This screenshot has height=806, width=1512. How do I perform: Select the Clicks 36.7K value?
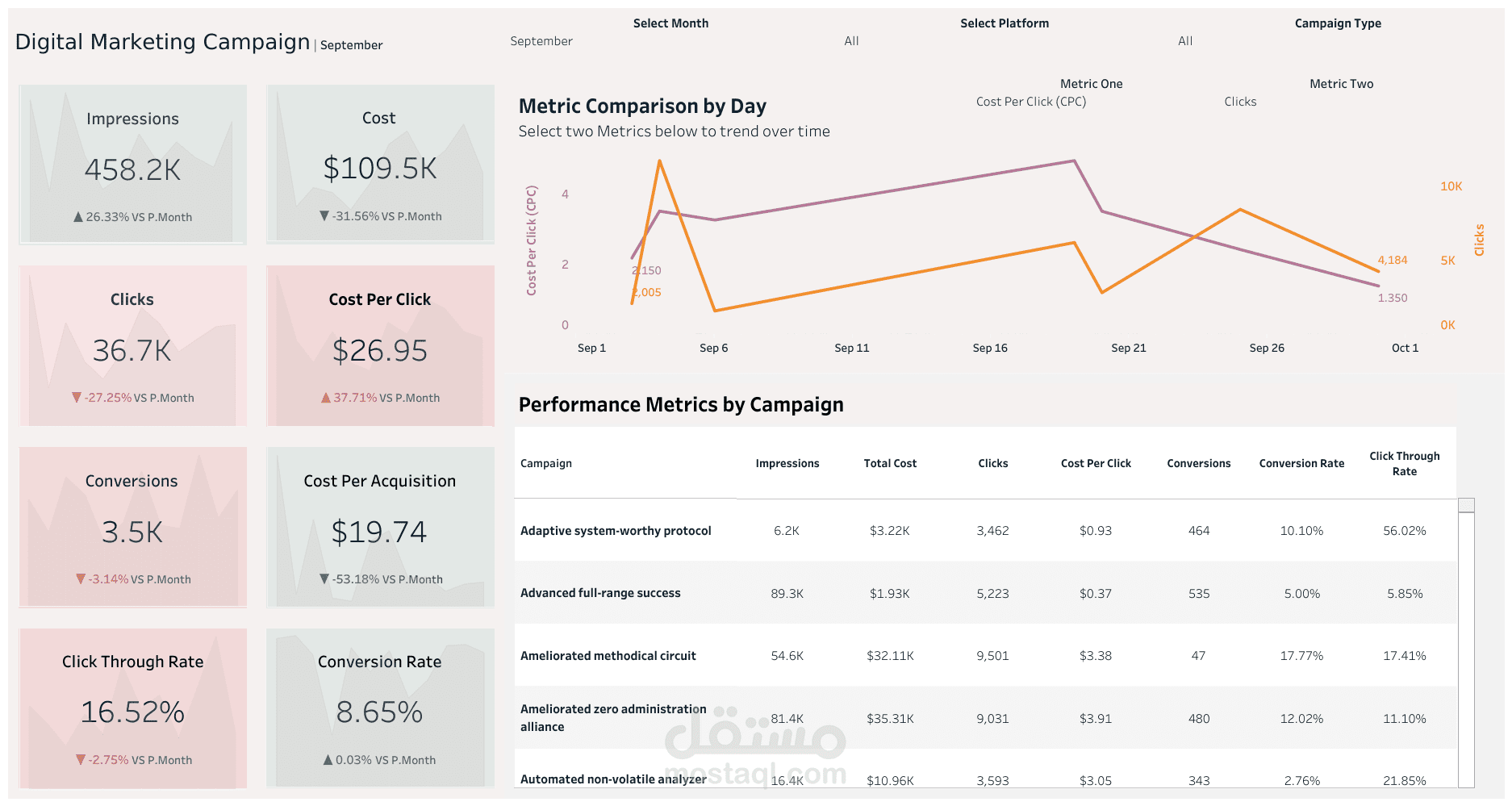tap(132, 351)
